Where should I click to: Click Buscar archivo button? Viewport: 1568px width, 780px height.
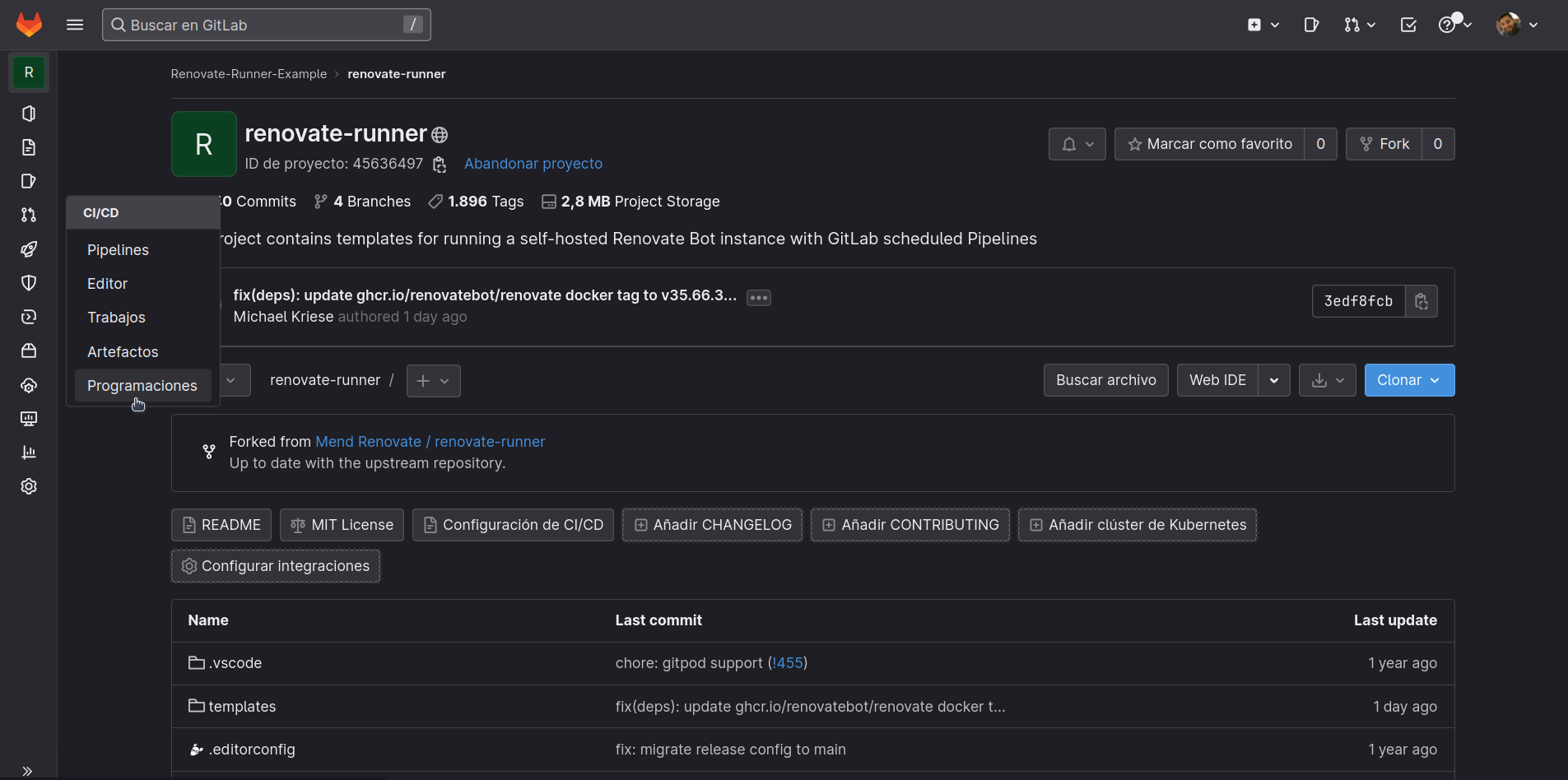1105,380
